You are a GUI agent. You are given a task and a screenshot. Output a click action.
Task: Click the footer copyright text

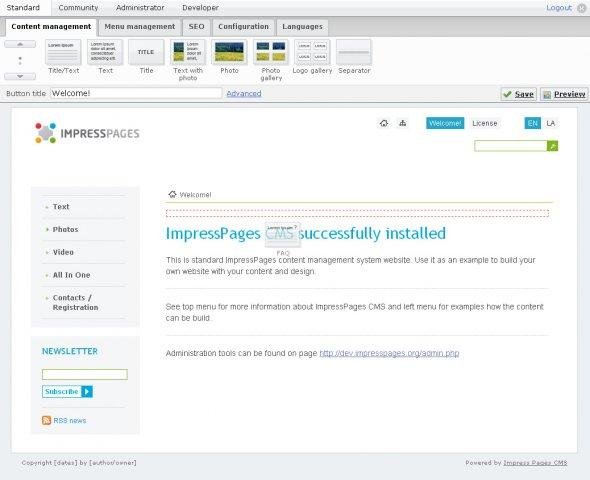pyautogui.click(x=79, y=463)
